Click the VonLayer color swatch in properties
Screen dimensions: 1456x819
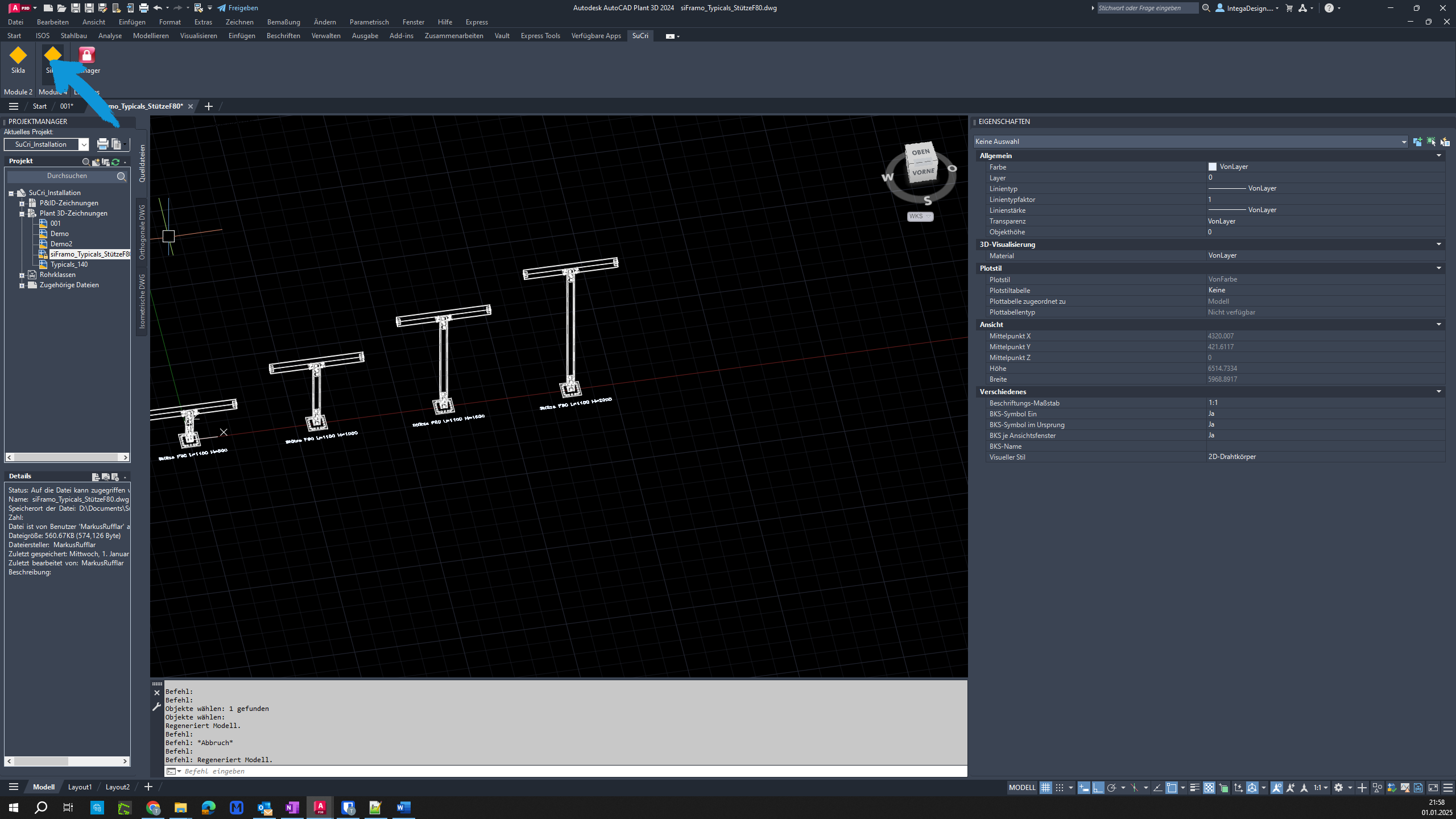pos(1213,166)
